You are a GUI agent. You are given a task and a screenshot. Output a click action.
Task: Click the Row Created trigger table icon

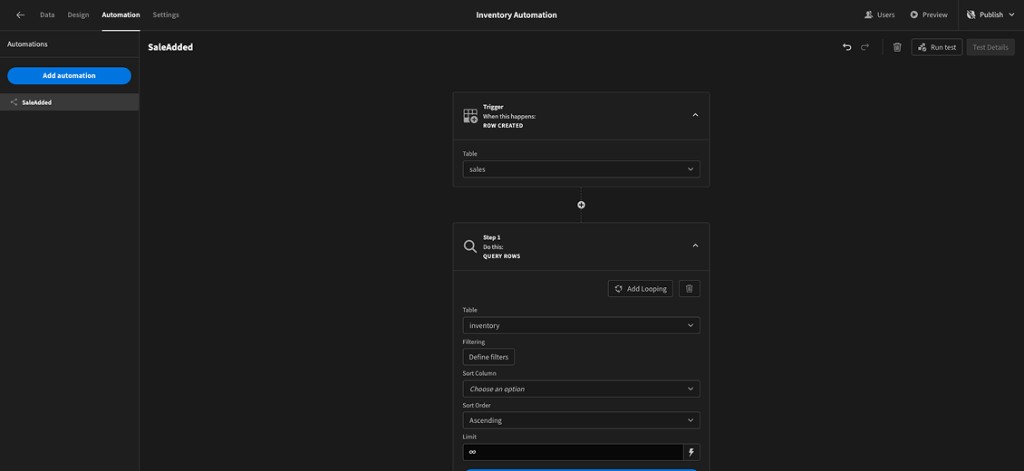470,116
